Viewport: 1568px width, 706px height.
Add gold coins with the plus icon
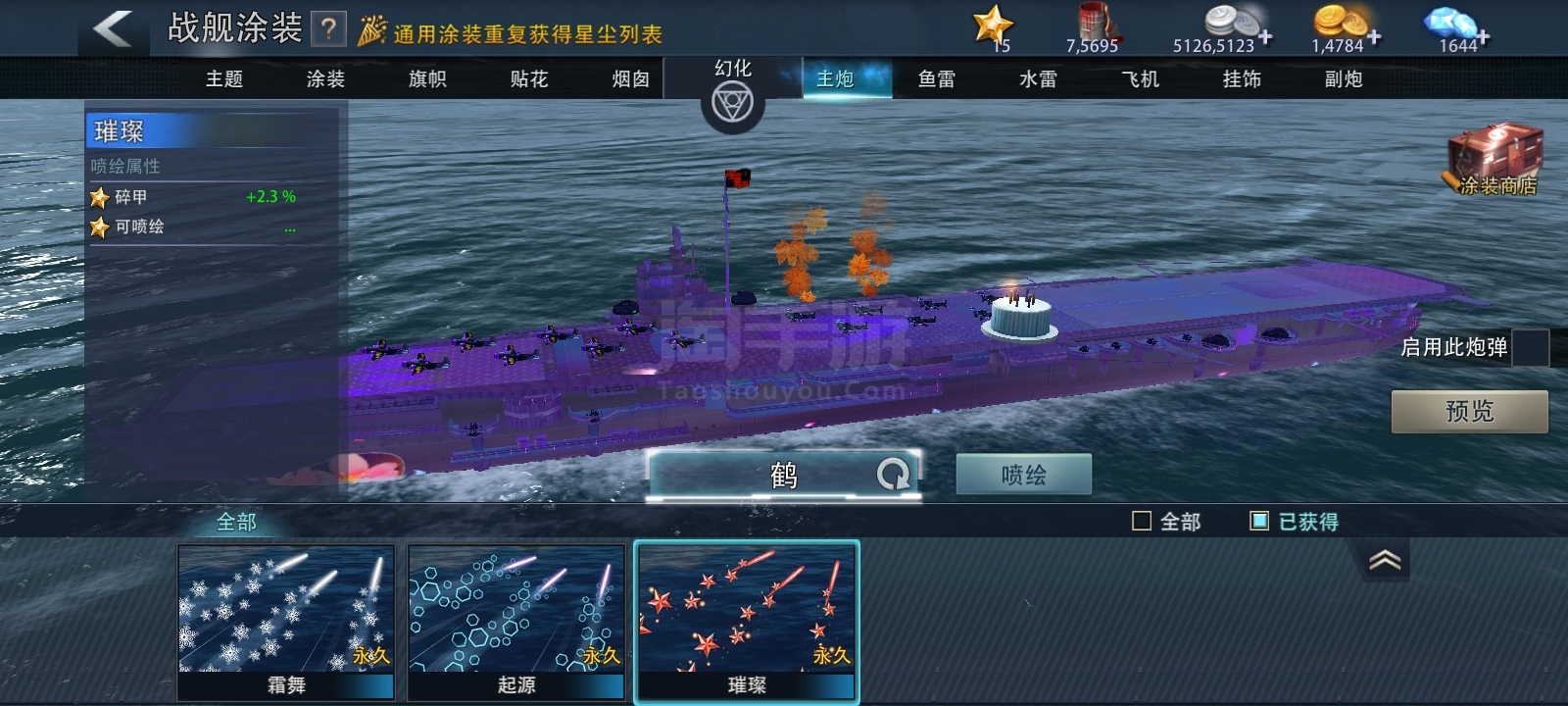click(1374, 37)
